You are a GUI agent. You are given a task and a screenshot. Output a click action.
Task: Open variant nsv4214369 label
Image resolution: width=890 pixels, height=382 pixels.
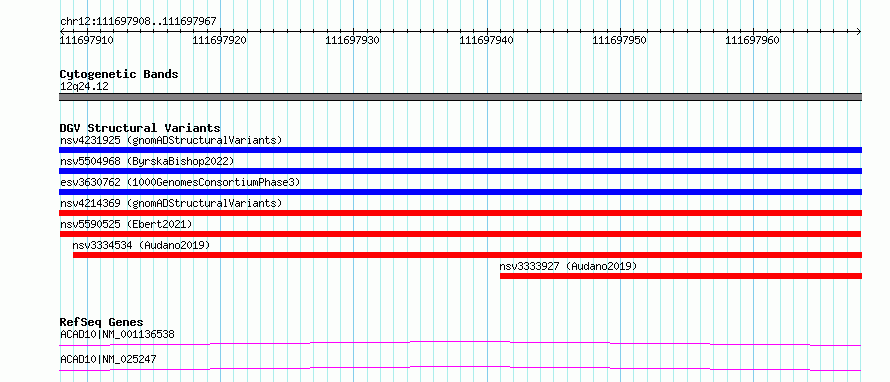click(171, 203)
